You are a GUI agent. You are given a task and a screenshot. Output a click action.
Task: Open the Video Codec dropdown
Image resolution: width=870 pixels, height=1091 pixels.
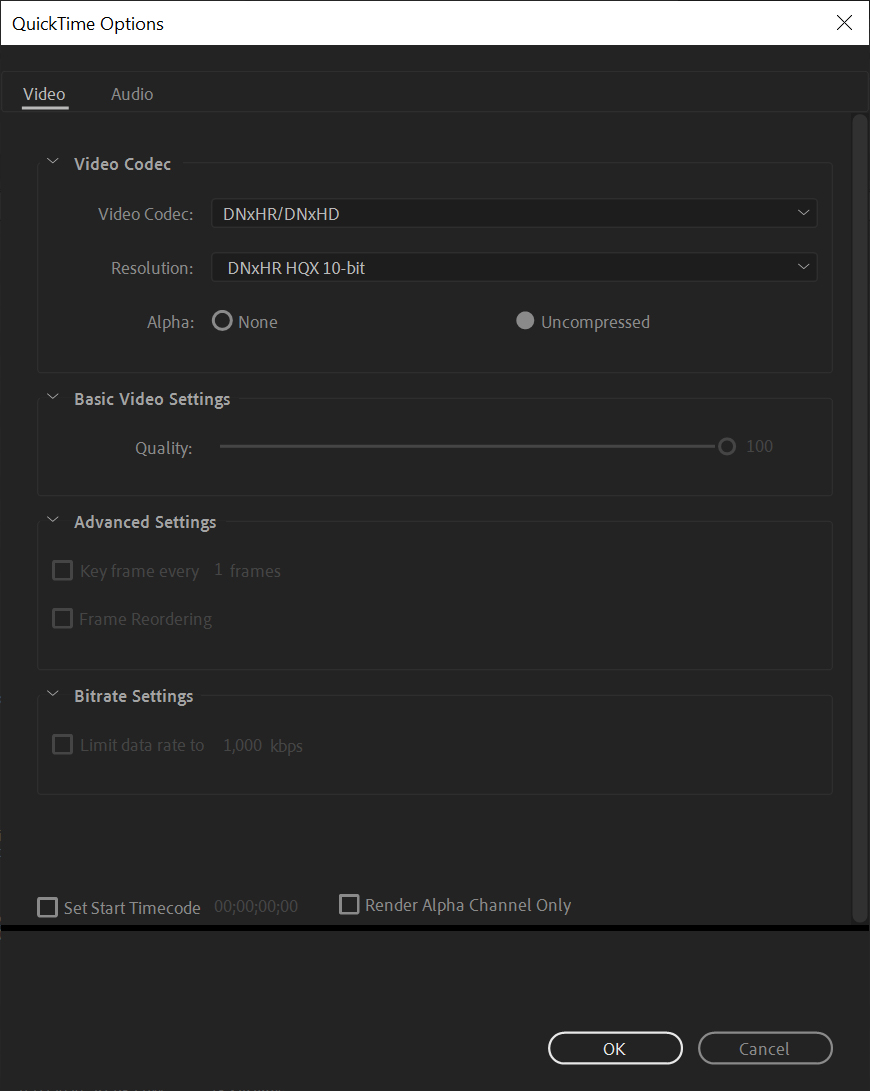click(514, 213)
